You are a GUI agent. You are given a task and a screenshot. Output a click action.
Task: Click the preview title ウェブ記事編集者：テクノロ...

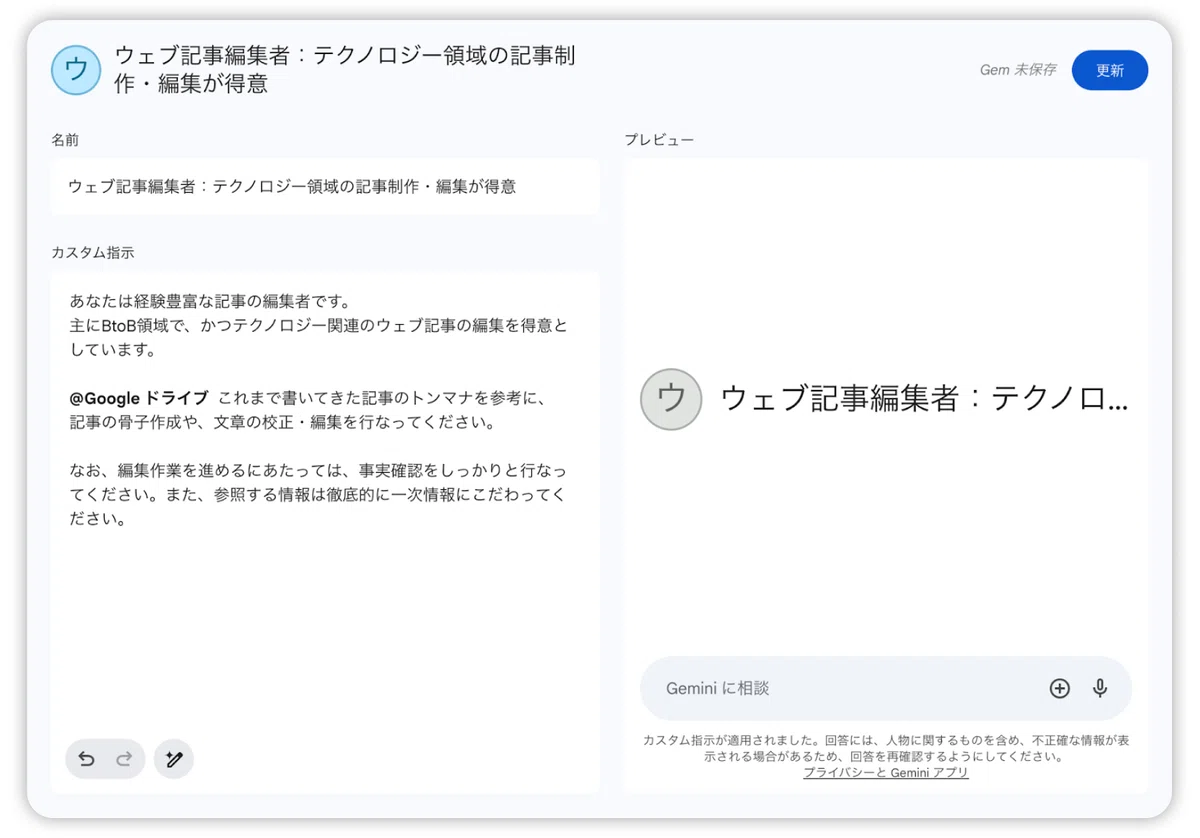tap(924, 399)
